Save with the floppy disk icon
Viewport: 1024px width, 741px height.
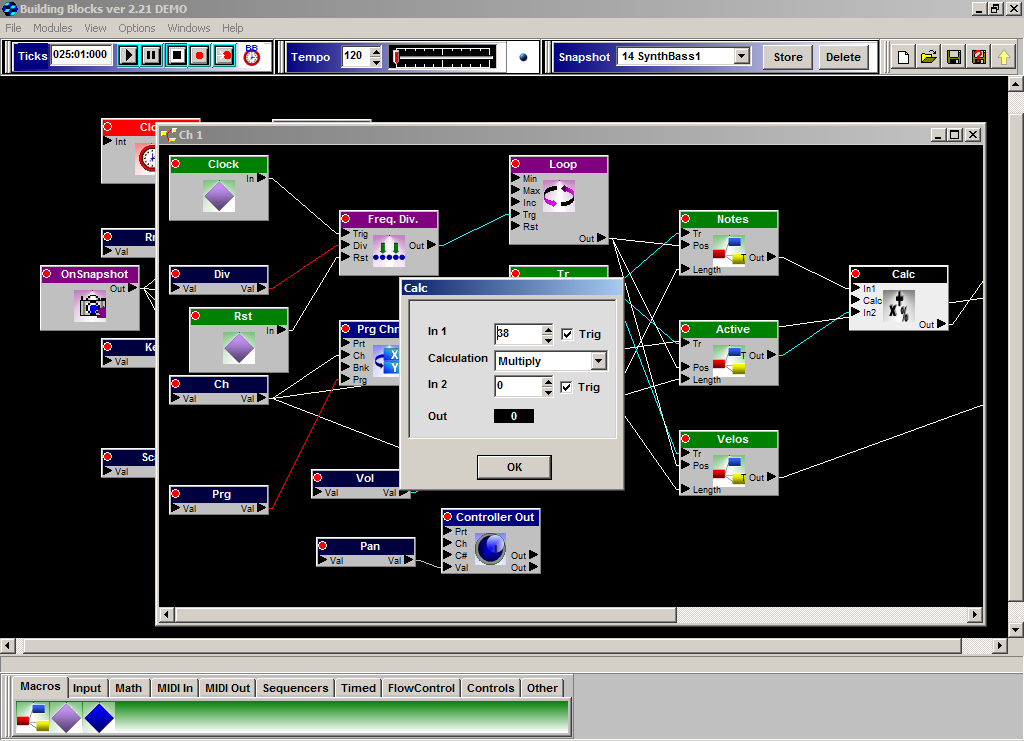(953, 57)
